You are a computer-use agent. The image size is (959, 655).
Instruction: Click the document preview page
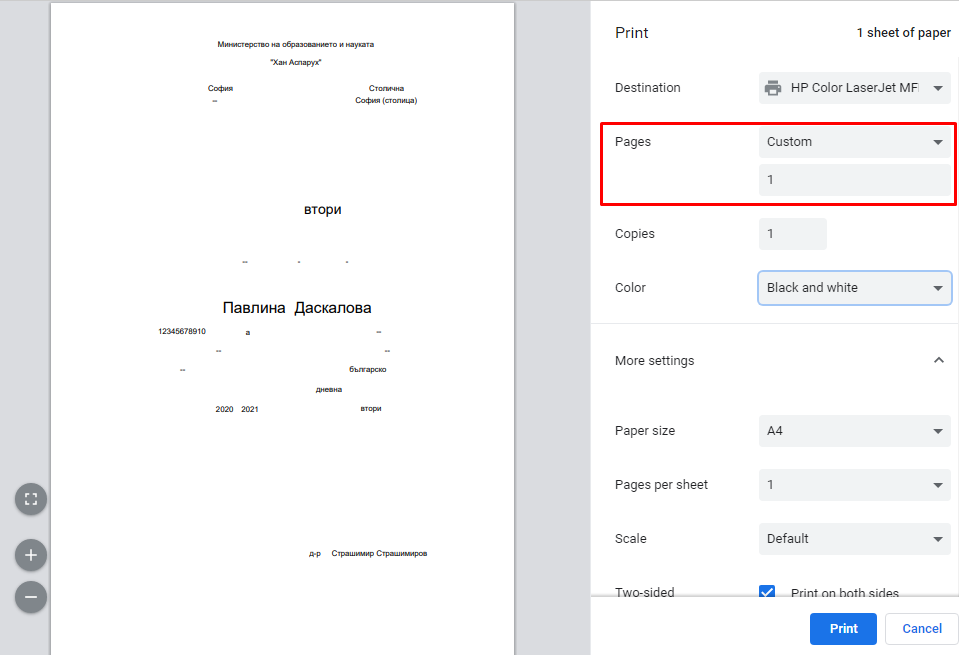tap(282, 470)
